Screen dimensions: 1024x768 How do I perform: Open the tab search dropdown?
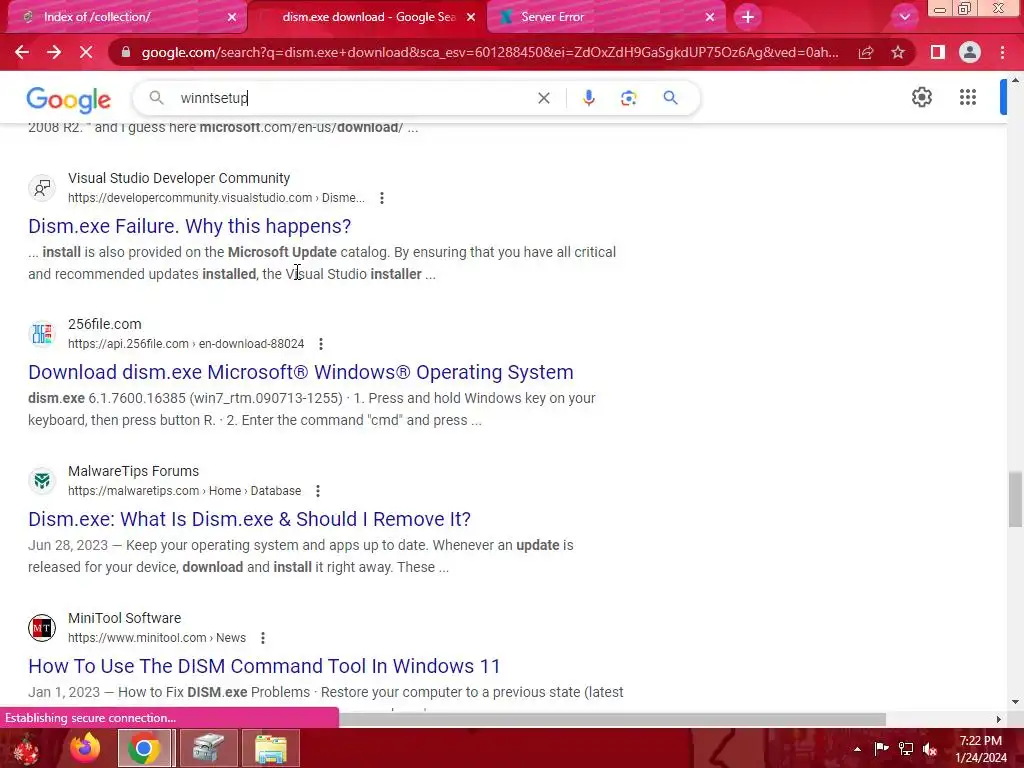click(x=904, y=17)
